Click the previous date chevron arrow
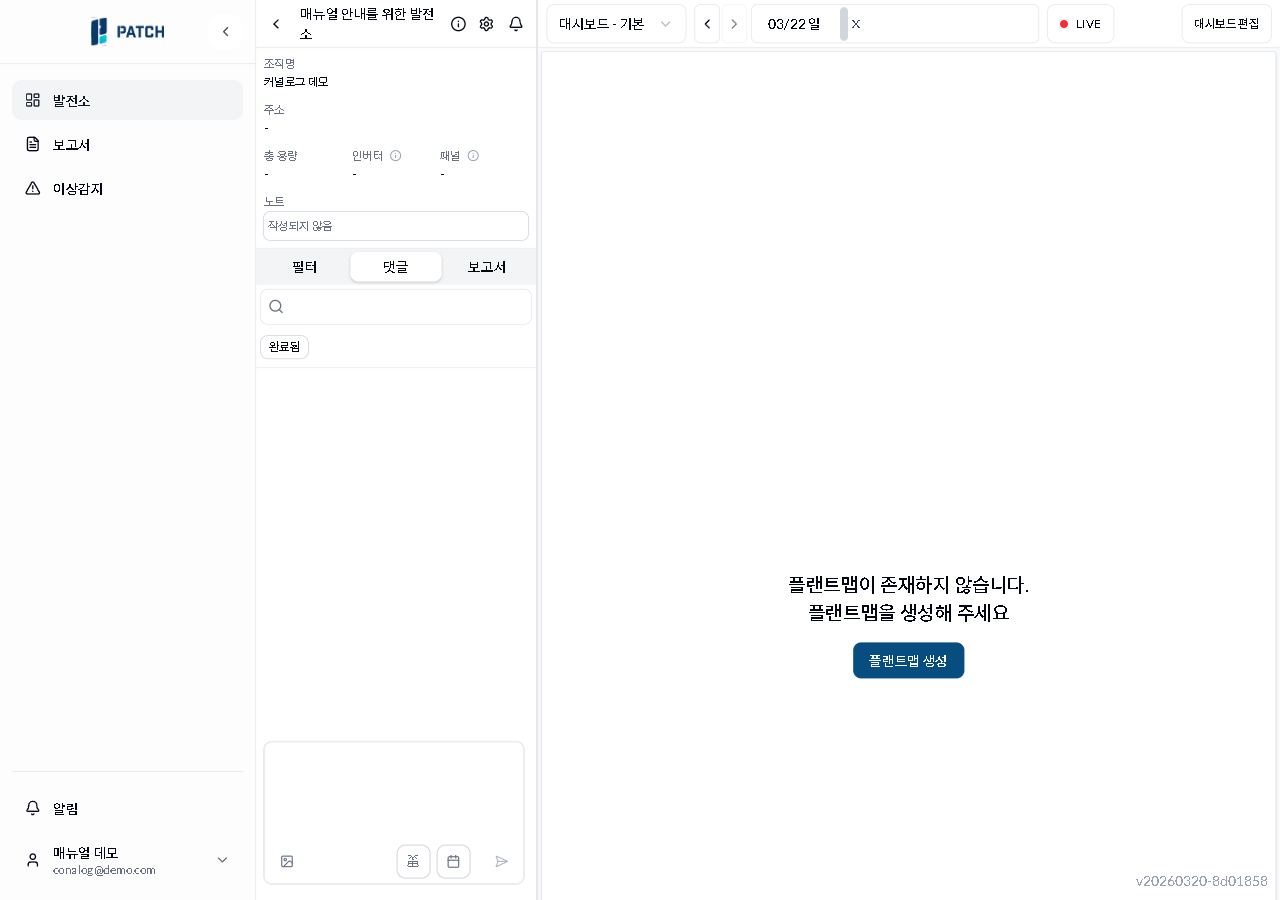The width and height of the screenshot is (1280, 900). click(x=707, y=23)
